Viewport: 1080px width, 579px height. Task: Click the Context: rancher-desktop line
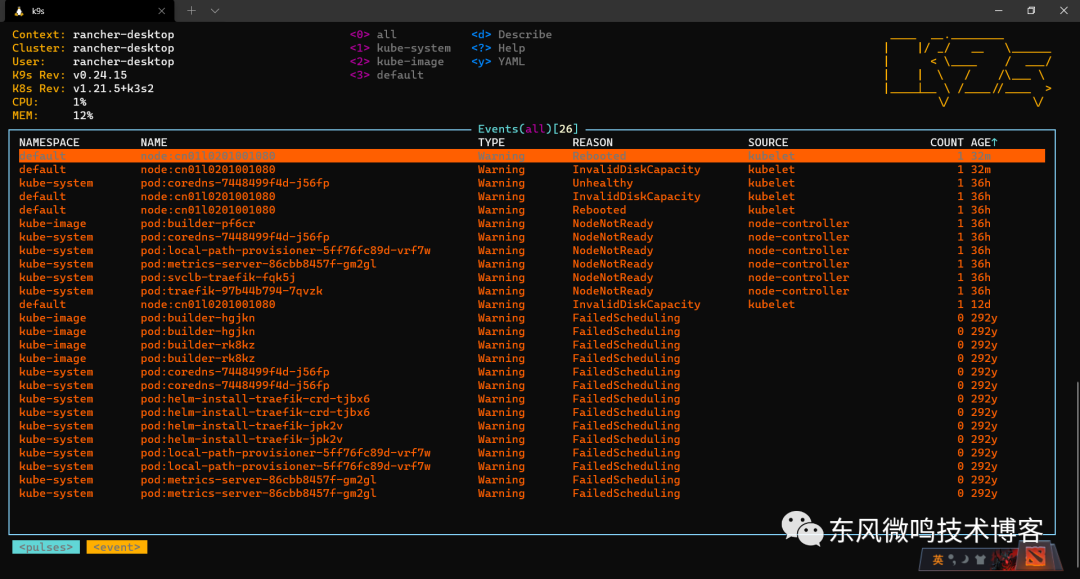tap(93, 34)
